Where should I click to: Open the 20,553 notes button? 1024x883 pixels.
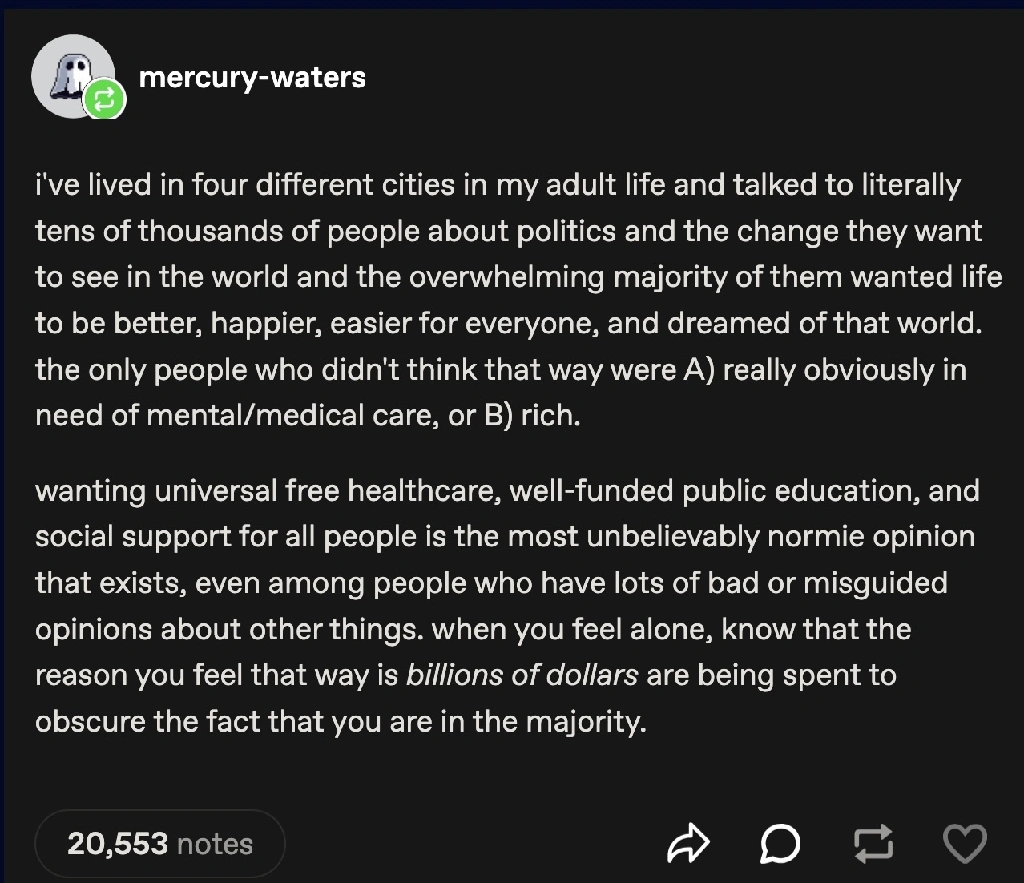(x=160, y=844)
